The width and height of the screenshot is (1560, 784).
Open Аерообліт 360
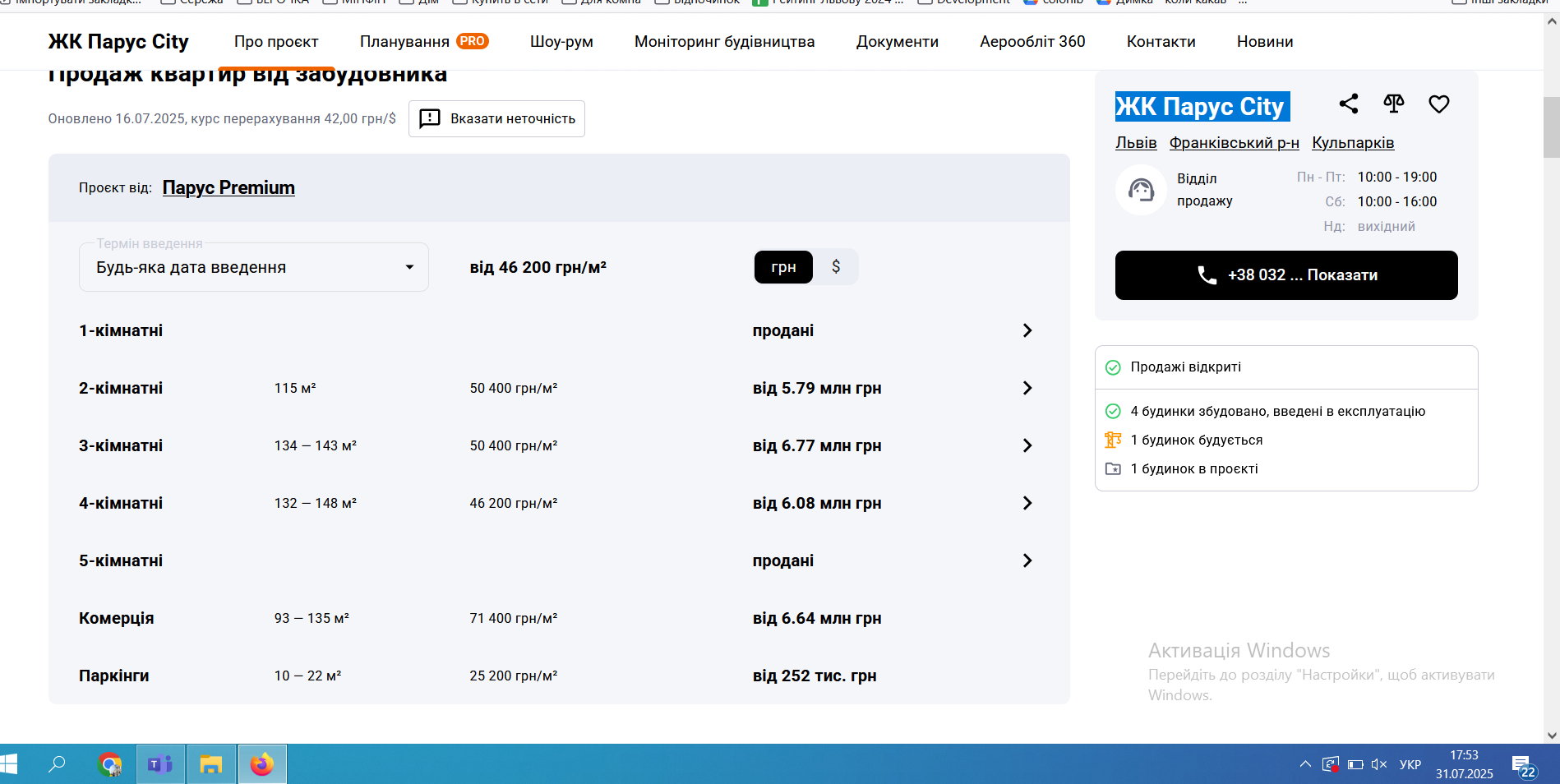click(1032, 41)
